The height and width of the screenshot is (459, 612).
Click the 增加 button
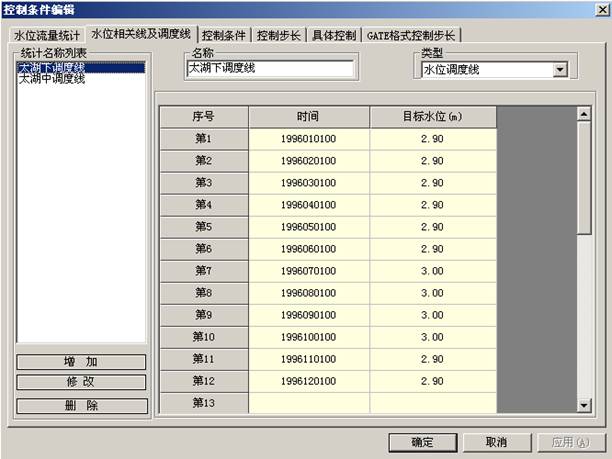pos(82,361)
